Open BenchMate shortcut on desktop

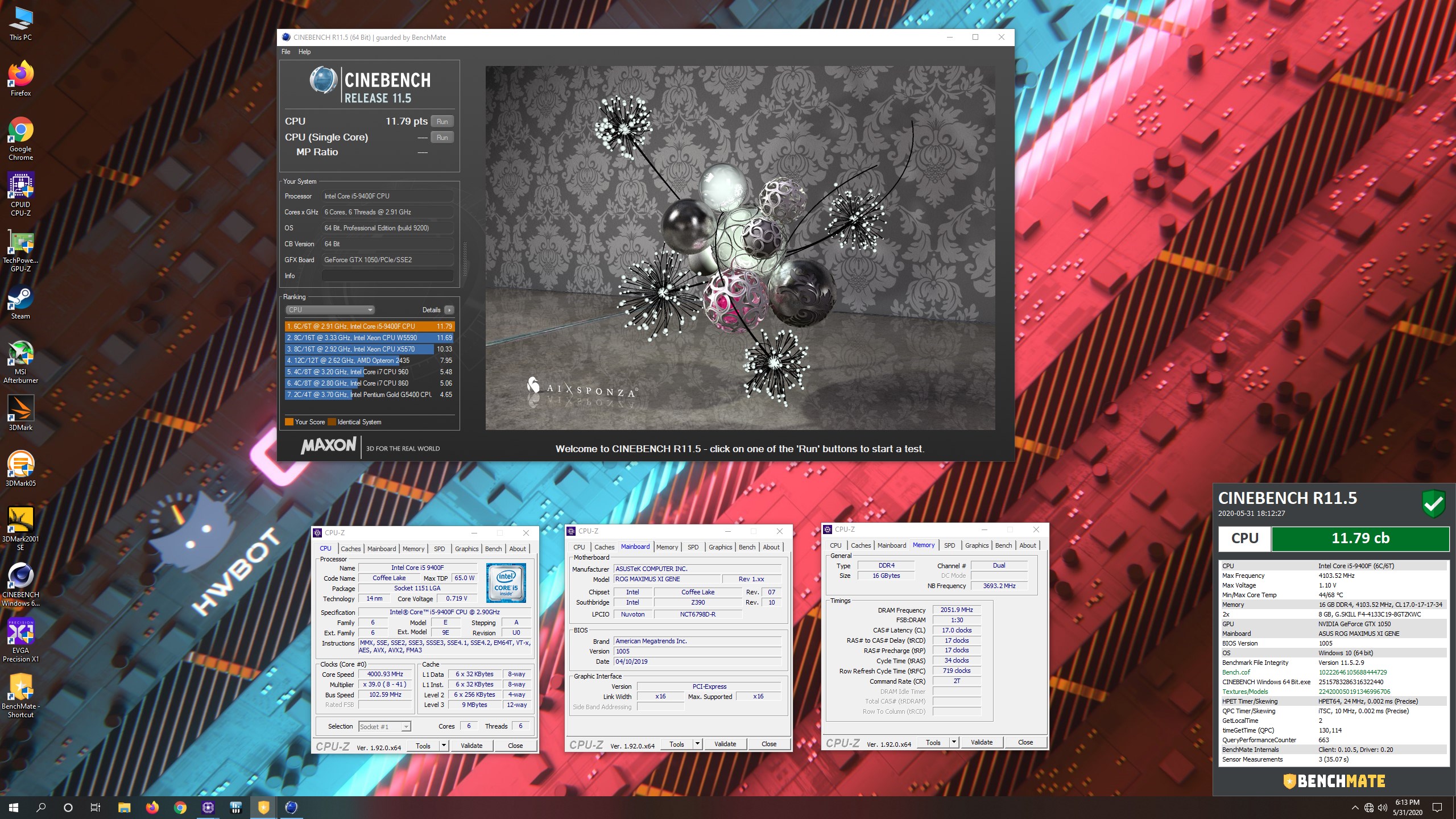coord(20,695)
